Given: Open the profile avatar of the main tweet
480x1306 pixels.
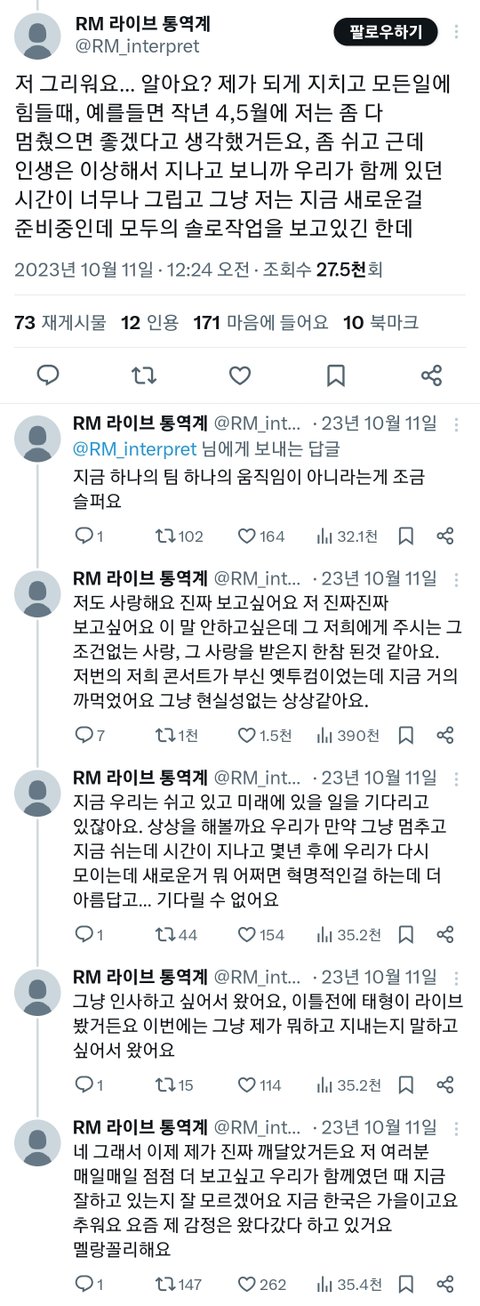Looking at the screenshot, I should point(40,39).
